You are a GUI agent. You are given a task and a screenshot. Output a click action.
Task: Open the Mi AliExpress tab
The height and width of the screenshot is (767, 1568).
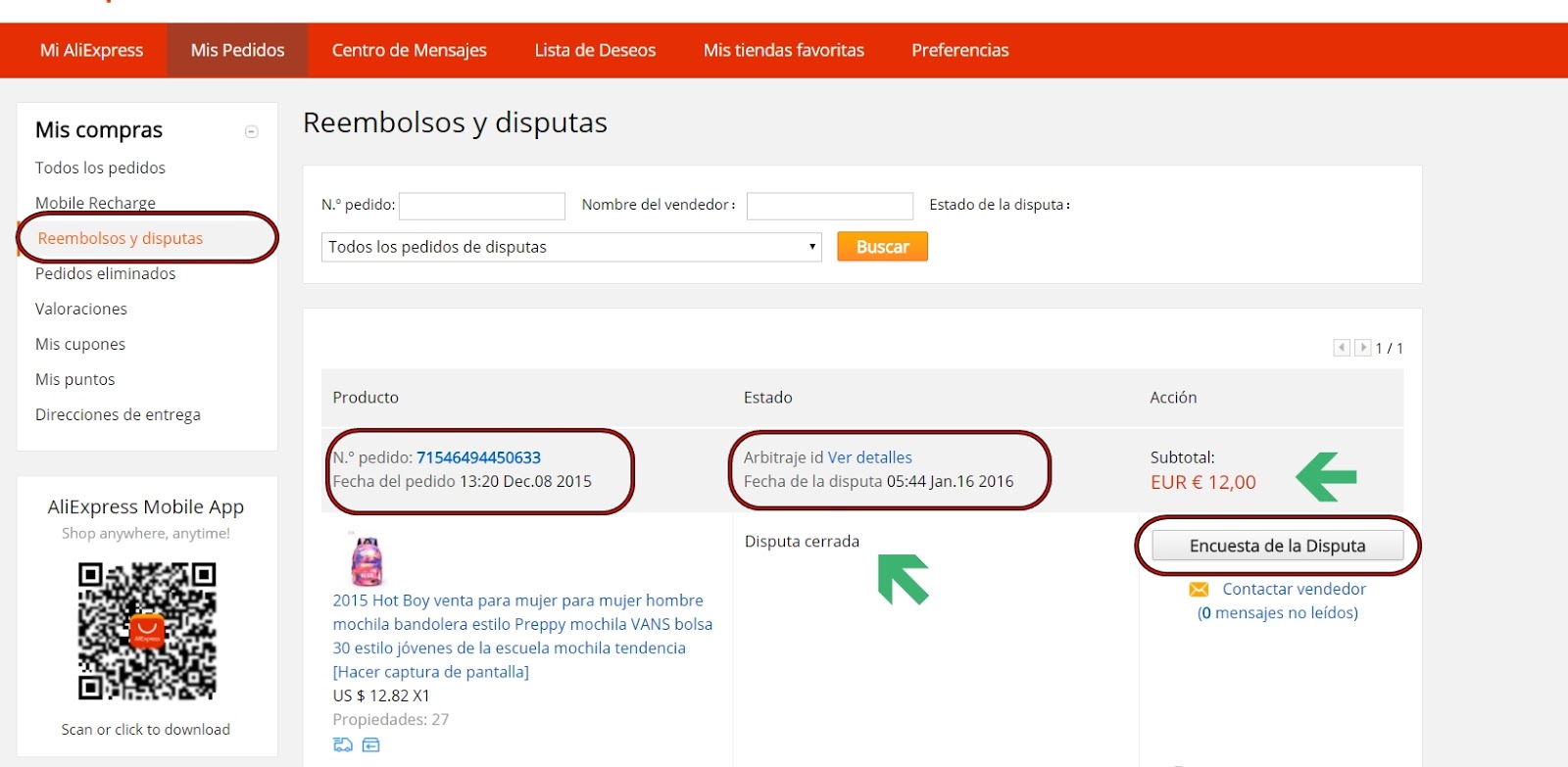coord(91,50)
